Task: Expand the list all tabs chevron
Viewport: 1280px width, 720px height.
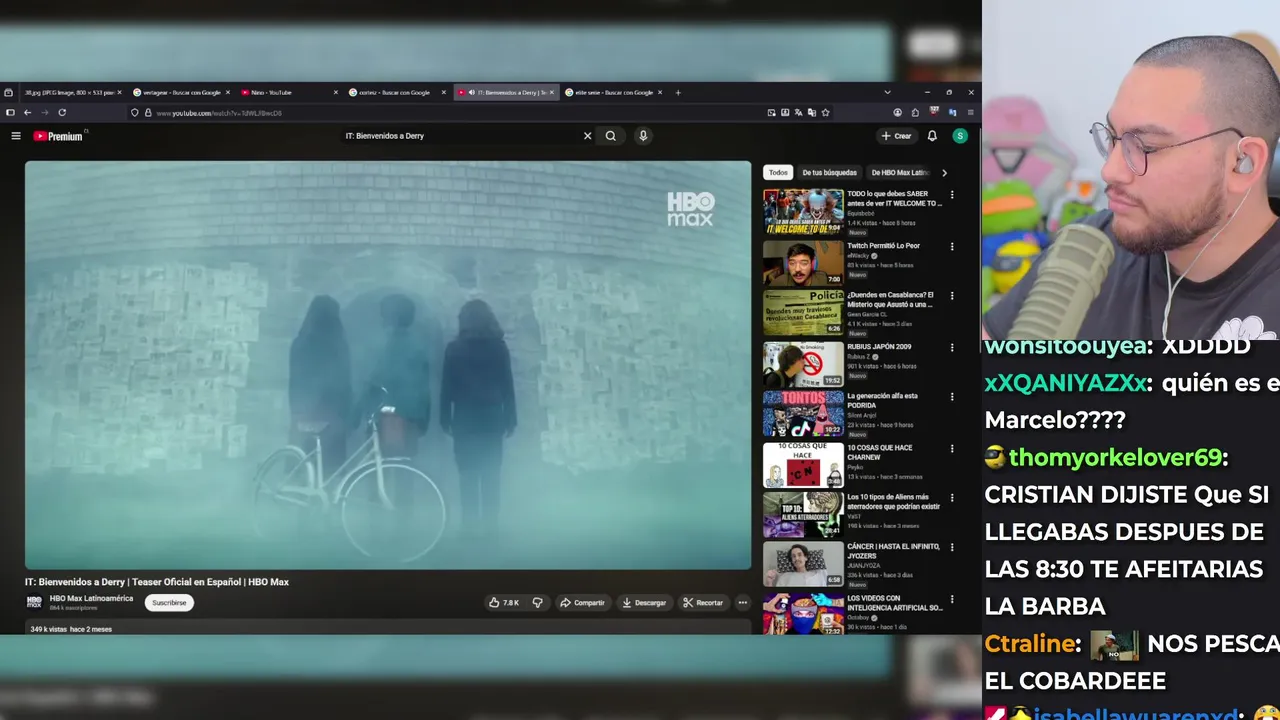Action: (887, 92)
